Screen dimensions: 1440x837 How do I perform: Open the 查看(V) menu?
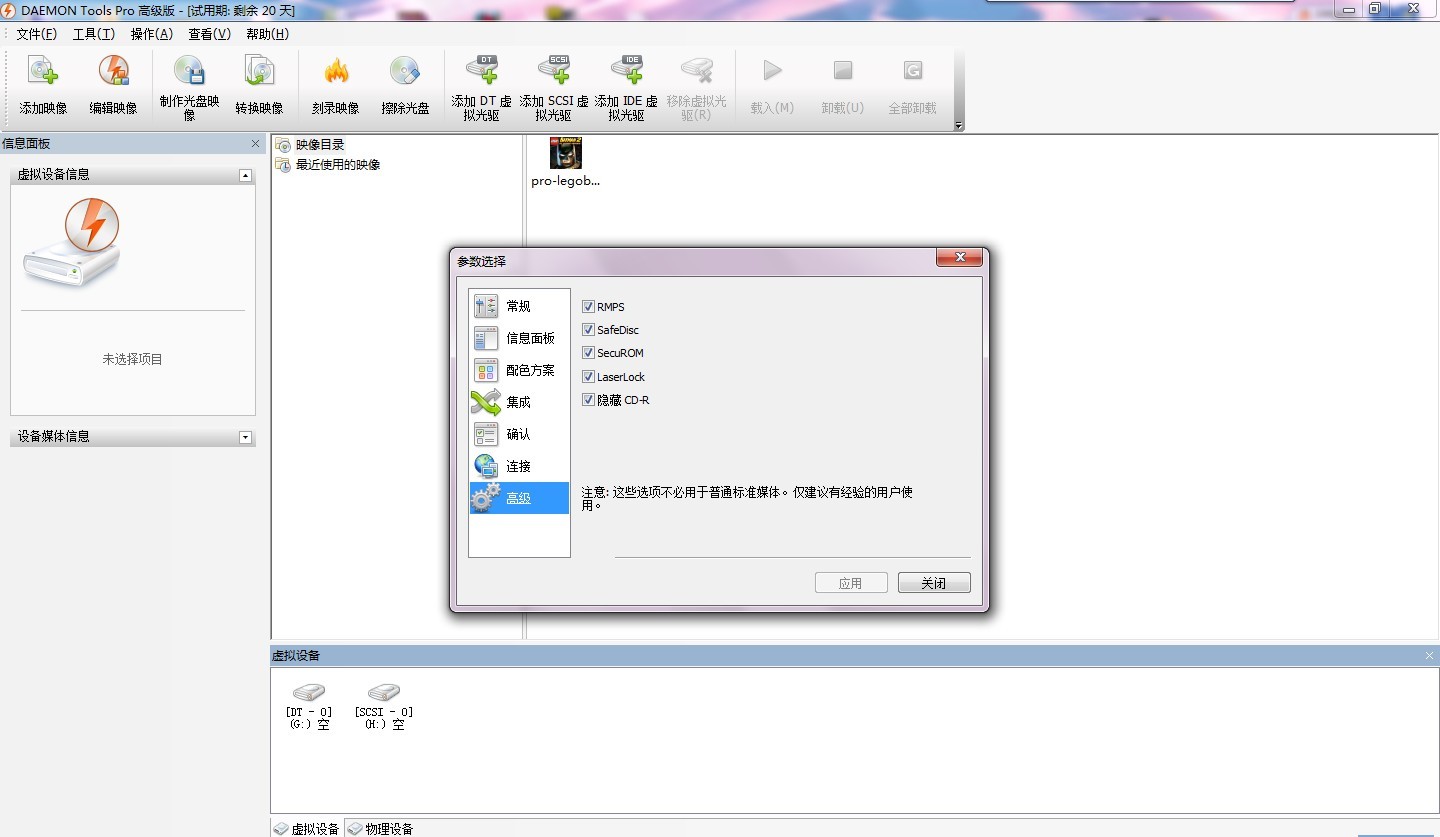tap(210, 34)
